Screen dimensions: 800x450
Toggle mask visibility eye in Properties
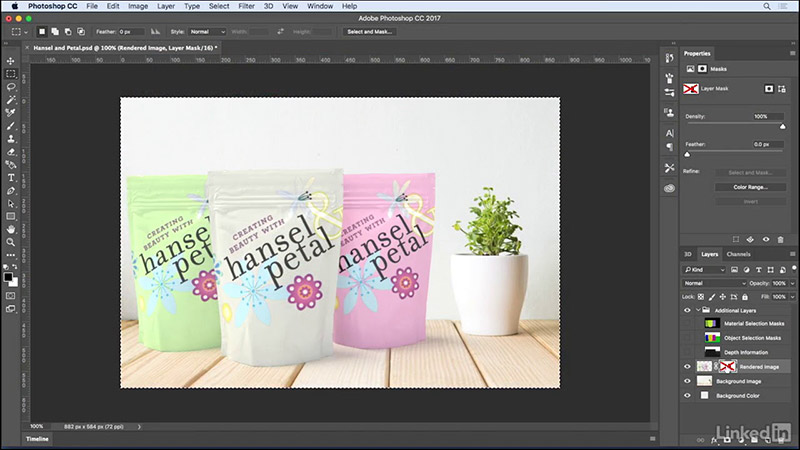[x=766, y=239]
